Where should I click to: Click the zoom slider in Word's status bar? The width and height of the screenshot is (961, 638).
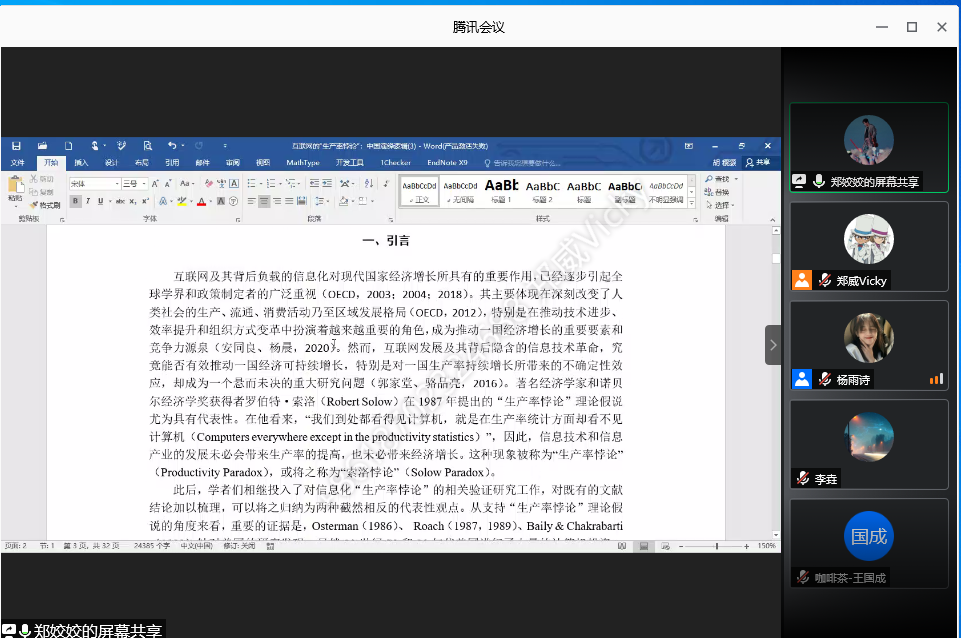pyautogui.click(x=716, y=546)
